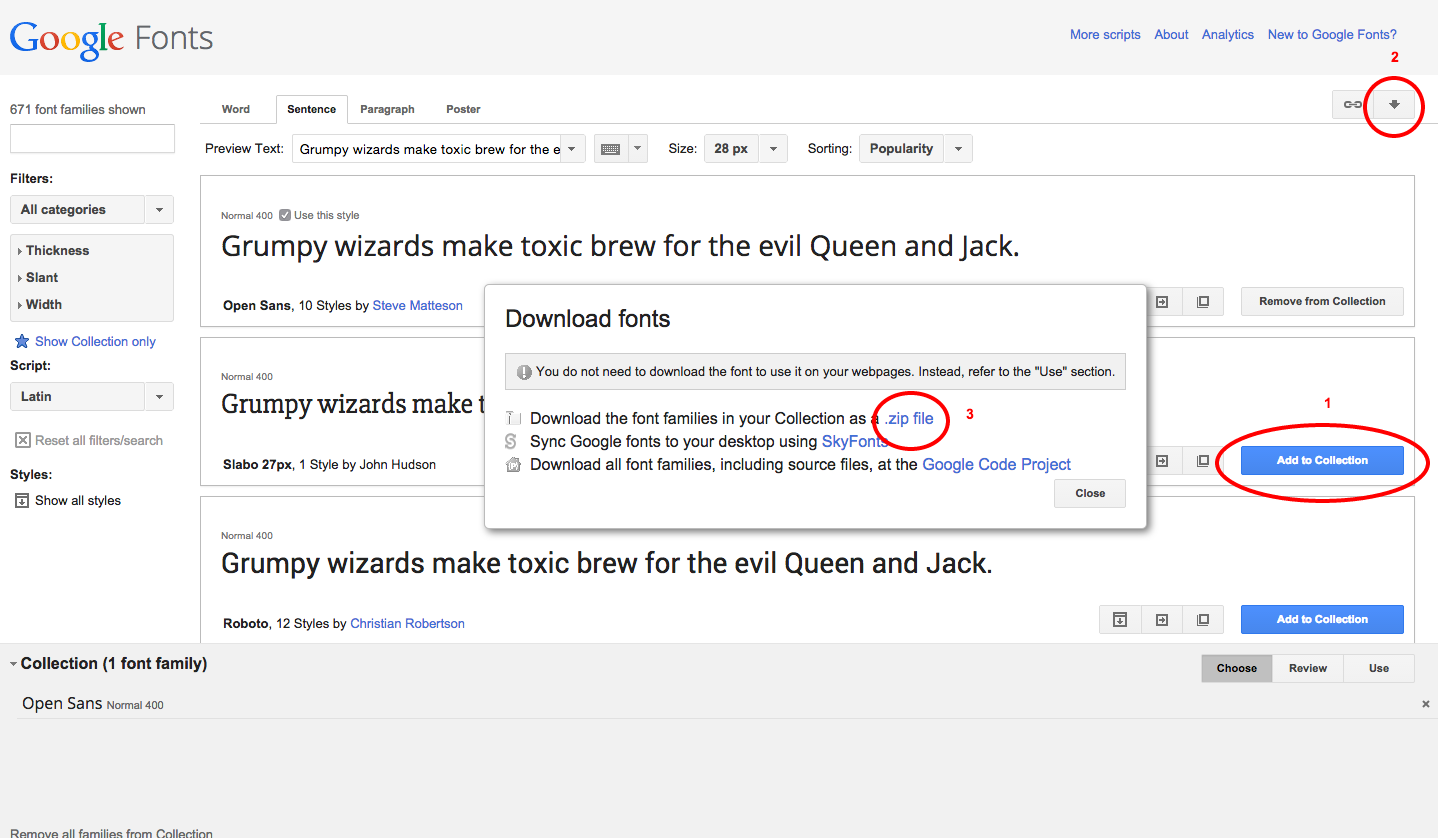
Task: Open the Latin script dropdown
Action: coord(91,396)
